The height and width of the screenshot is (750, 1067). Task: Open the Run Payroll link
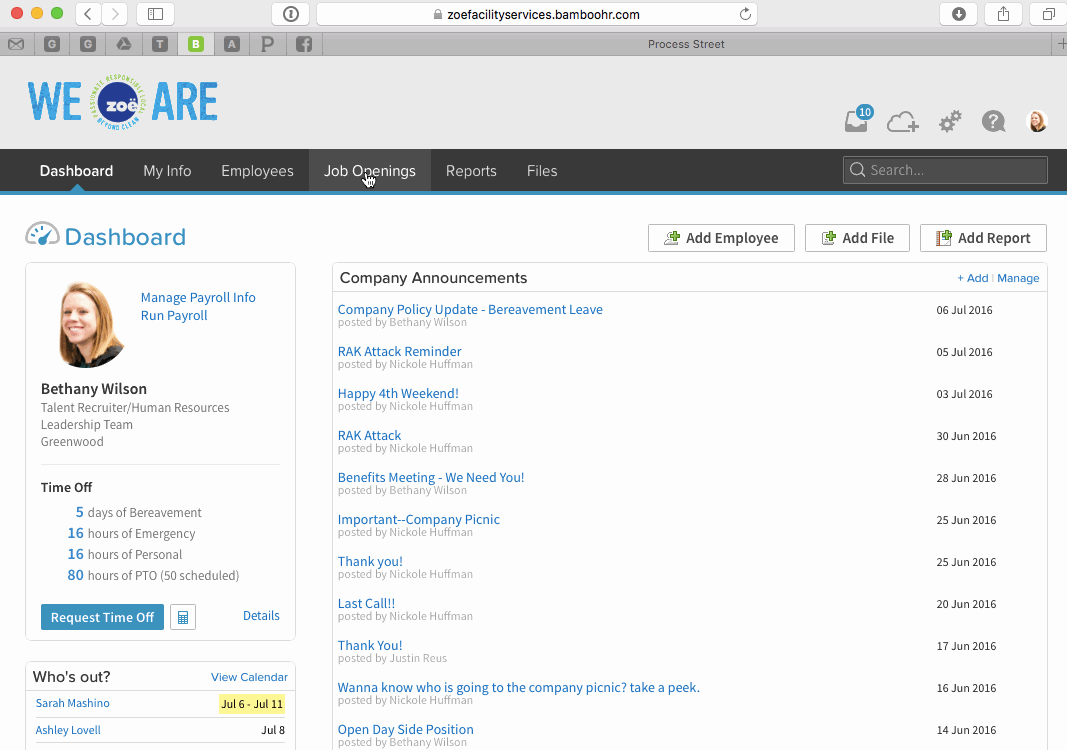tap(173, 315)
